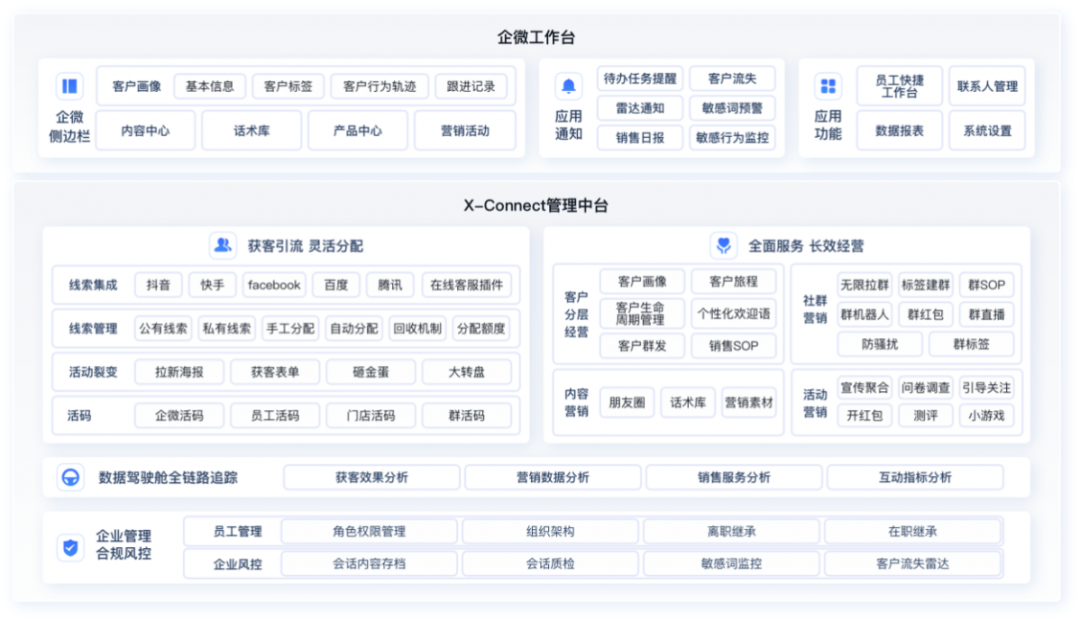The width and height of the screenshot is (1080, 621).
Task: Open 客户旅程 item
Action: [x=734, y=282]
